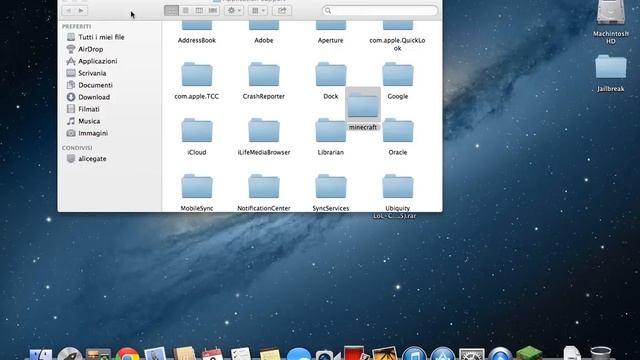Select the CrashReporter folder icon
Screen dimensions: 640x360
coord(264,75)
